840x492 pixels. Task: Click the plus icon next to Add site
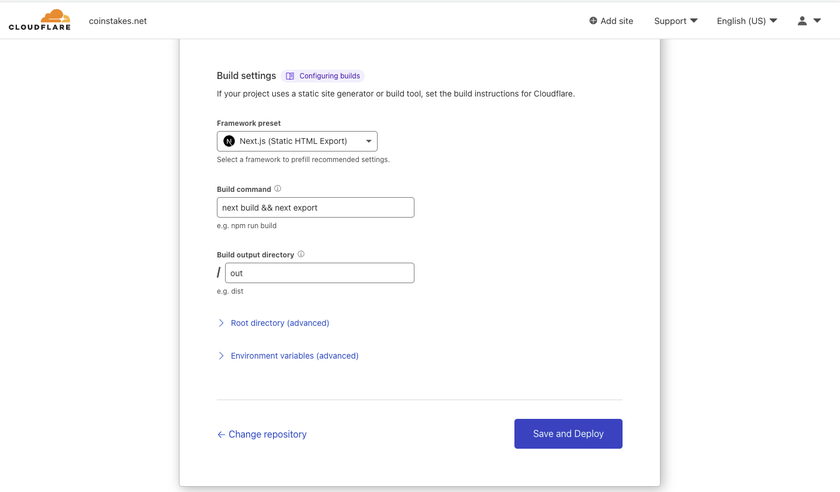pyautogui.click(x=593, y=20)
